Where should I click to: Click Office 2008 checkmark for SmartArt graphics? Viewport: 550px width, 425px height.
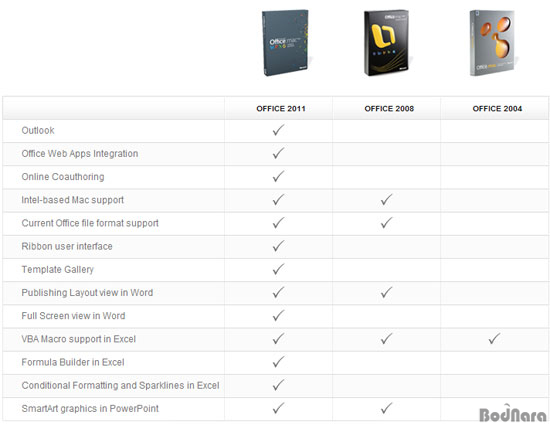[x=387, y=408]
